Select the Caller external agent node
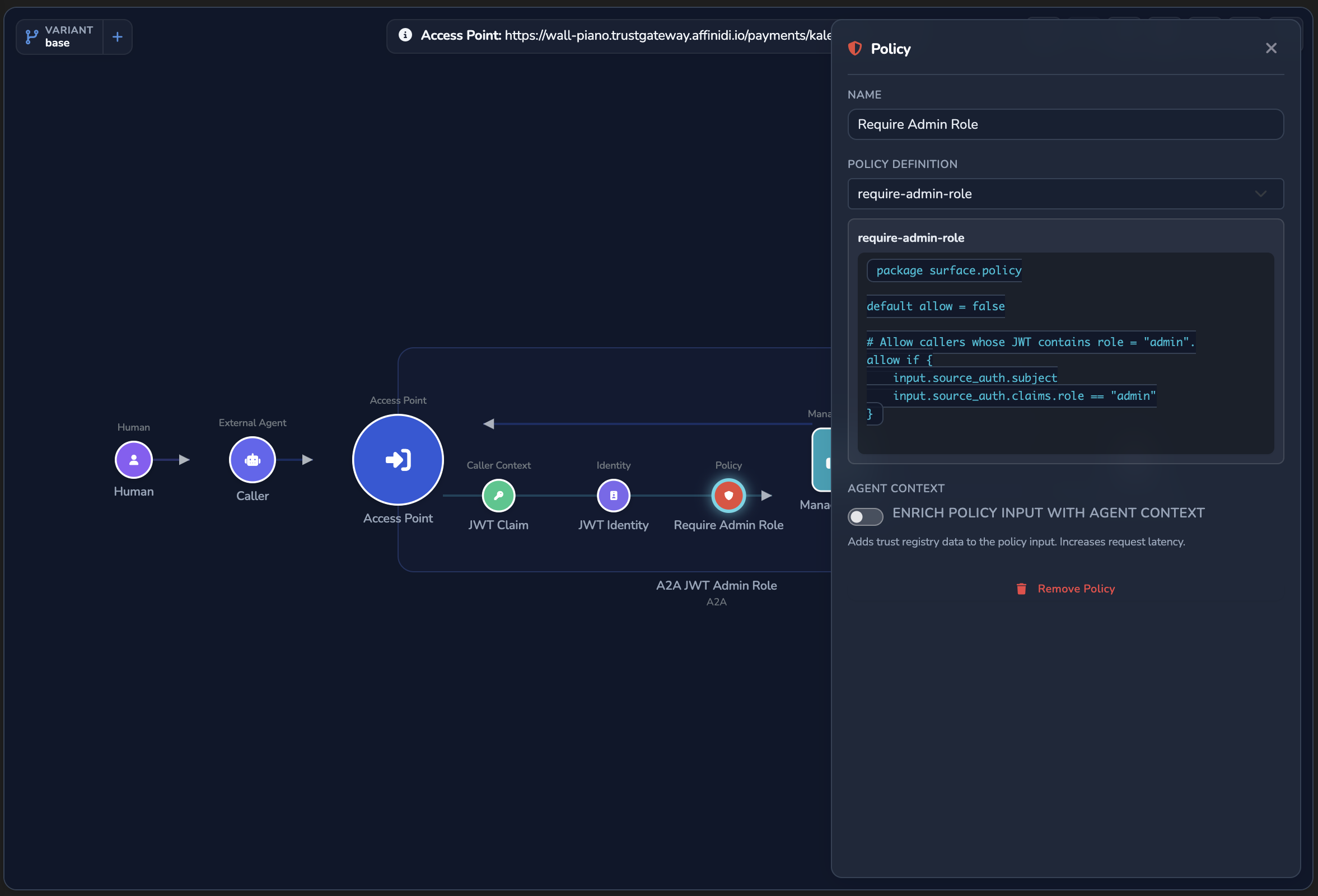The width and height of the screenshot is (1318, 896). pyautogui.click(x=253, y=459)
